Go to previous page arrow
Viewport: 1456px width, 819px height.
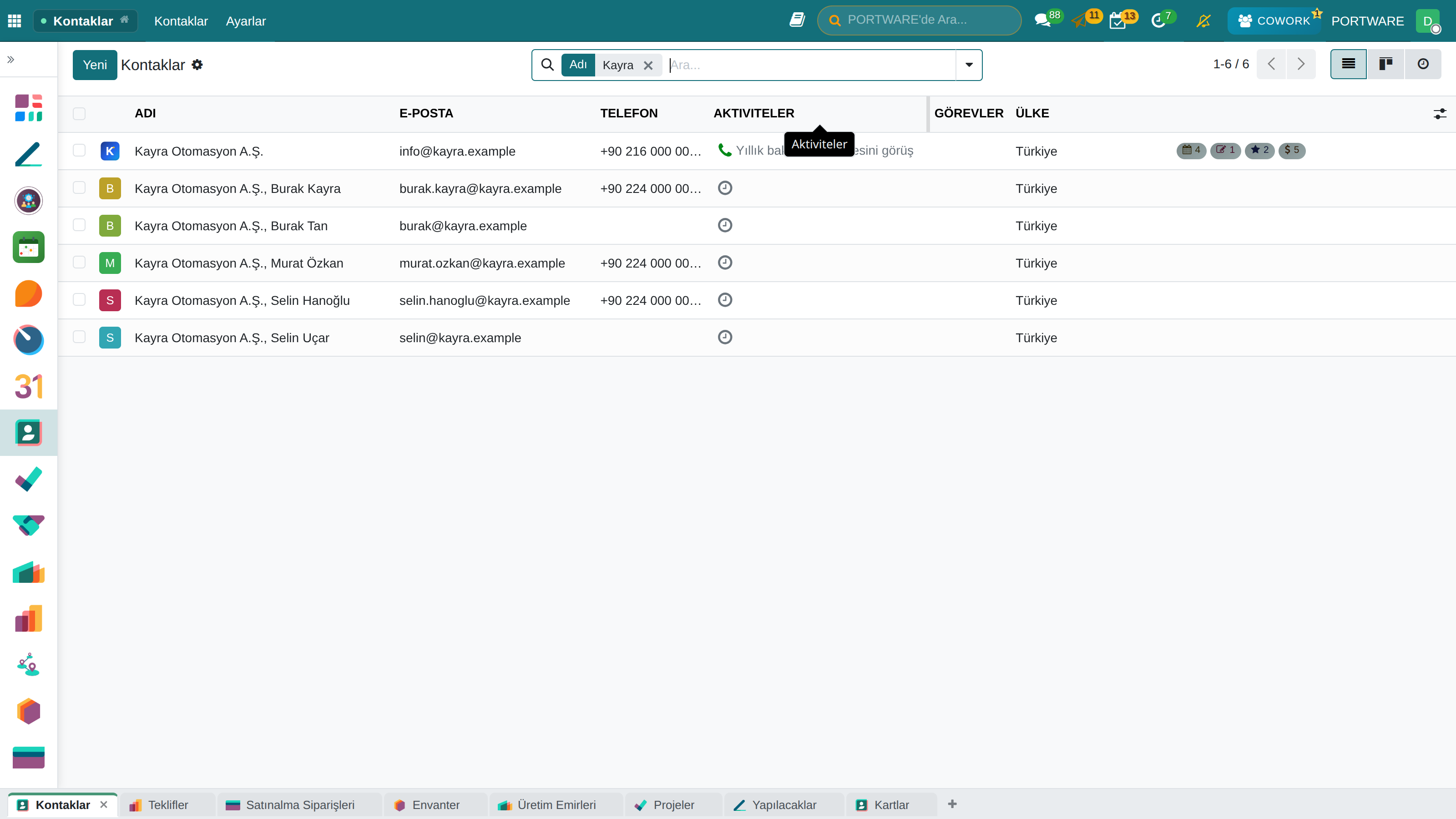coord(1272,64)
